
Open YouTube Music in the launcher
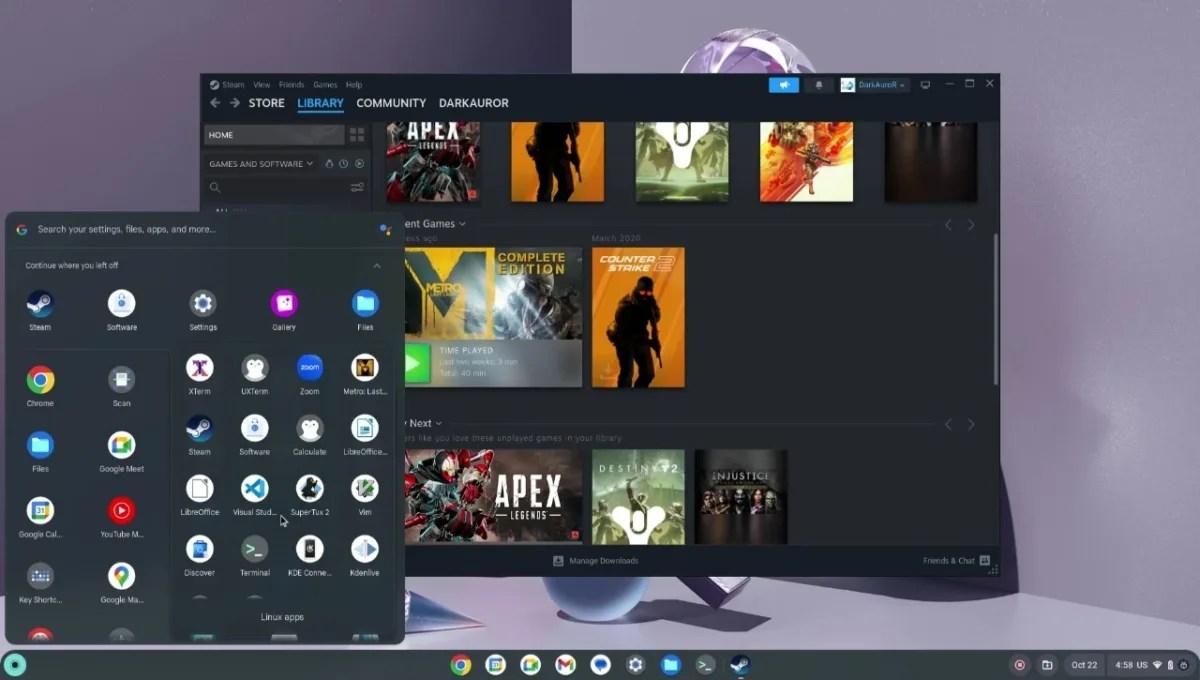[122, 511]
